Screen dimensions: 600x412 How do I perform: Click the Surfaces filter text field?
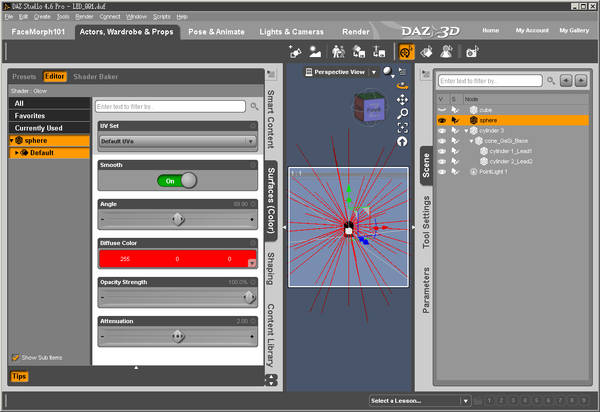pos(170,106)
